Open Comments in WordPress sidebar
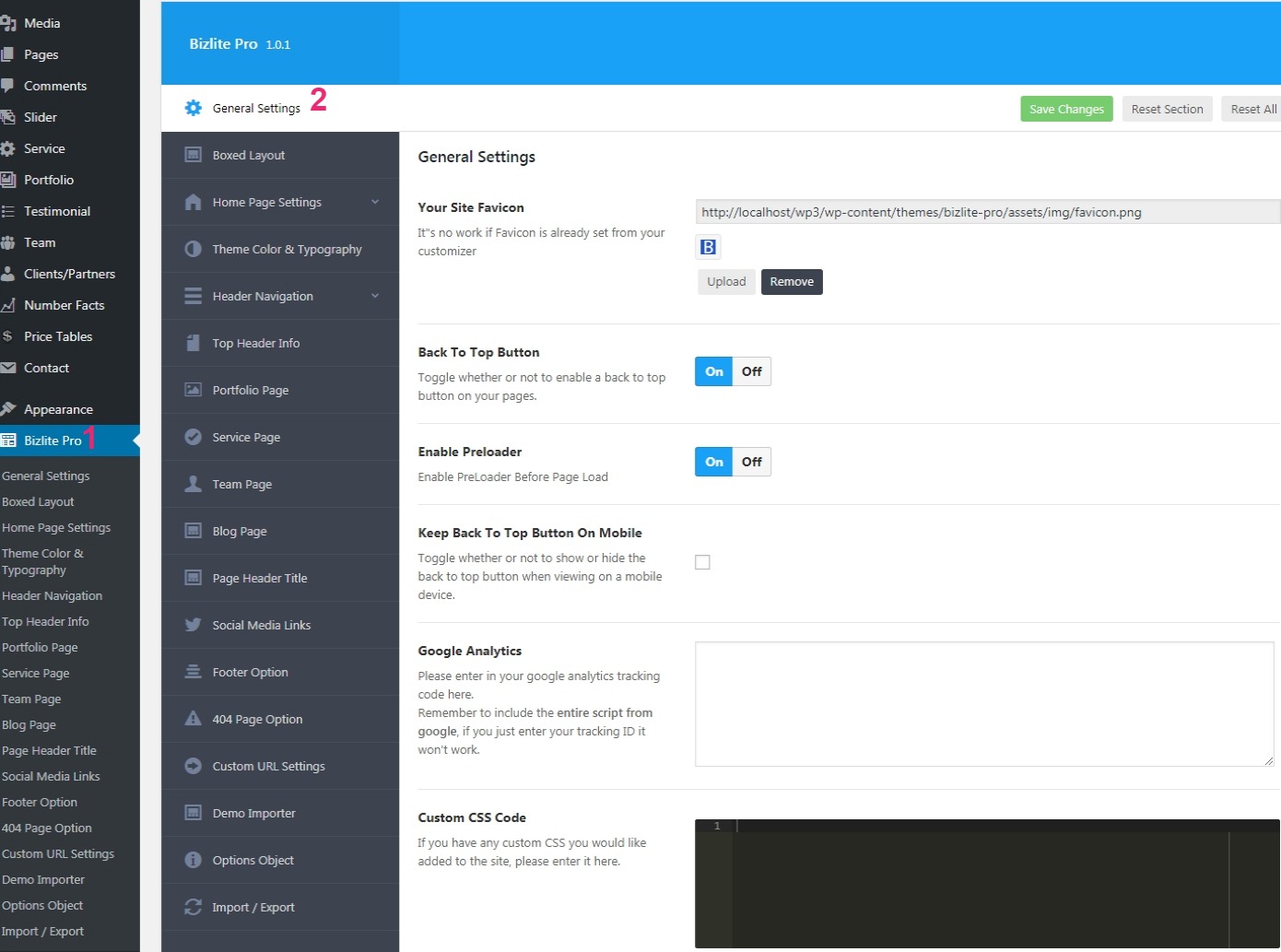Screen dimensions: 1281x952 [x=70, y=86]
